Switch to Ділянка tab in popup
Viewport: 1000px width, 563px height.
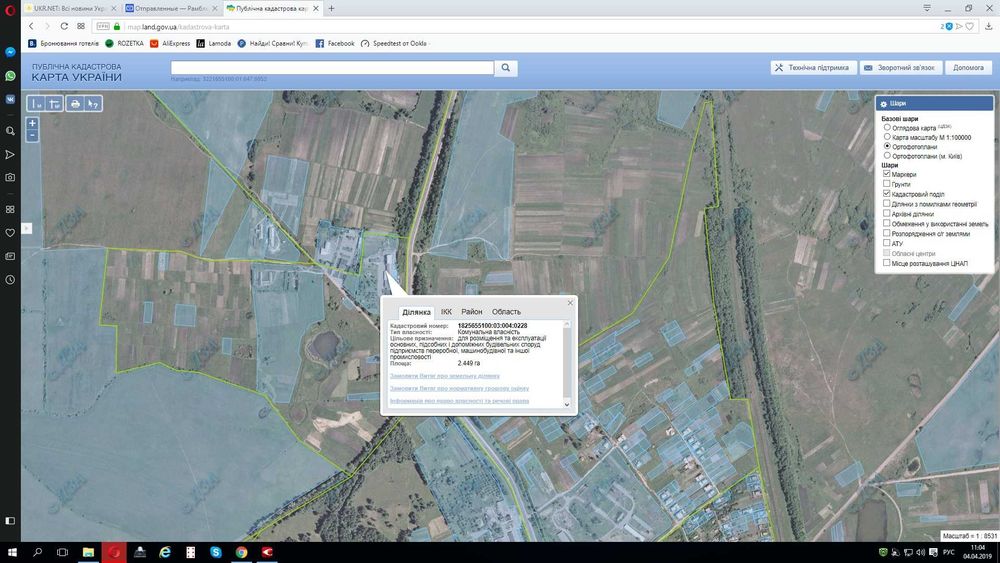point(416,312)
